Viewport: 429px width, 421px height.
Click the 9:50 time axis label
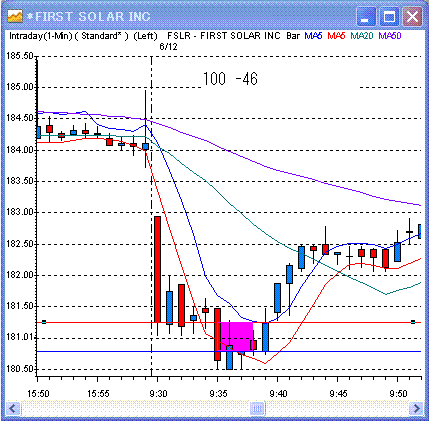pyautogui.click(x=398, y=394)
